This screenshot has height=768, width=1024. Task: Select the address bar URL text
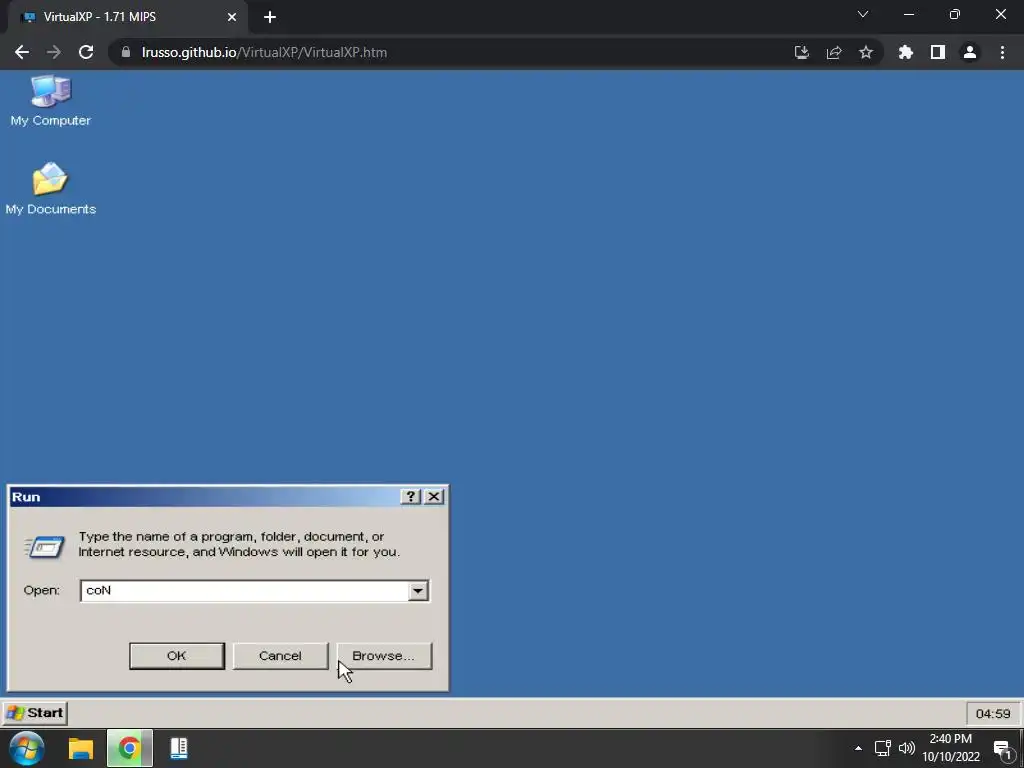(x=264, y=52)
